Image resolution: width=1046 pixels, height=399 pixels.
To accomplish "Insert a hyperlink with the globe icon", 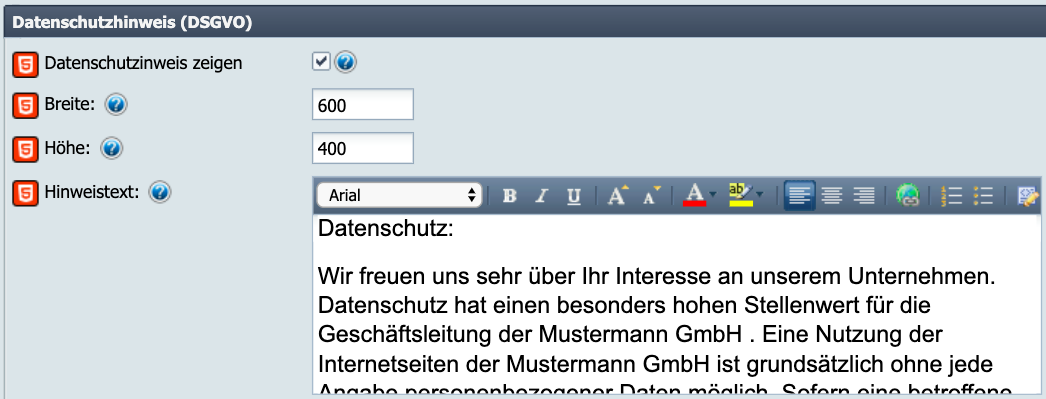I will click(x=908, y=196).
